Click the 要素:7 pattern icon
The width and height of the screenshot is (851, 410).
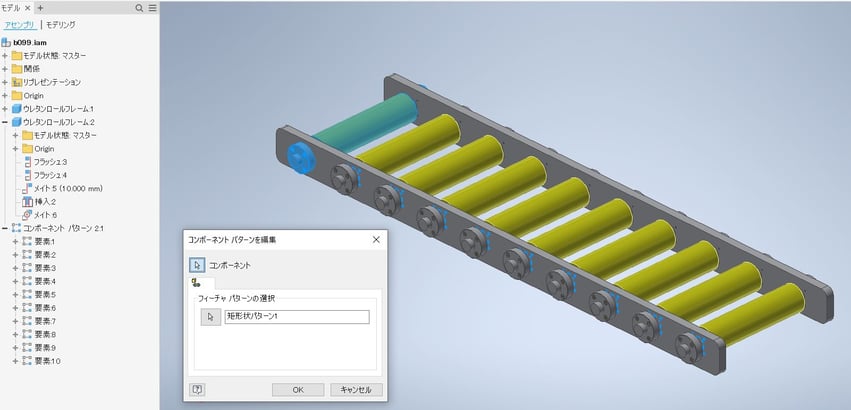click(27, 321)
